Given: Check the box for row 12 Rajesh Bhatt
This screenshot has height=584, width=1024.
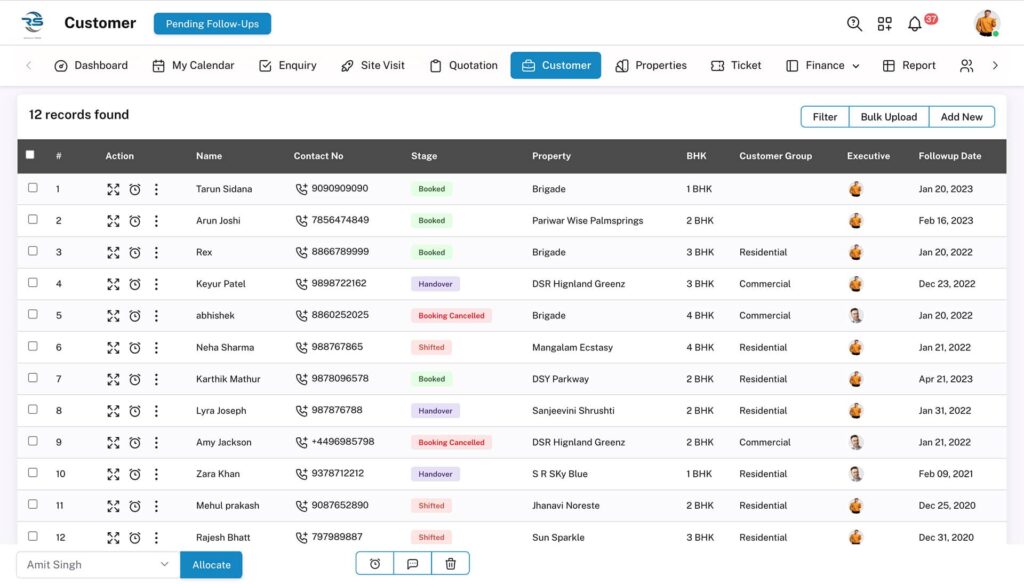Looking at the screenshot, I should 33,536.
